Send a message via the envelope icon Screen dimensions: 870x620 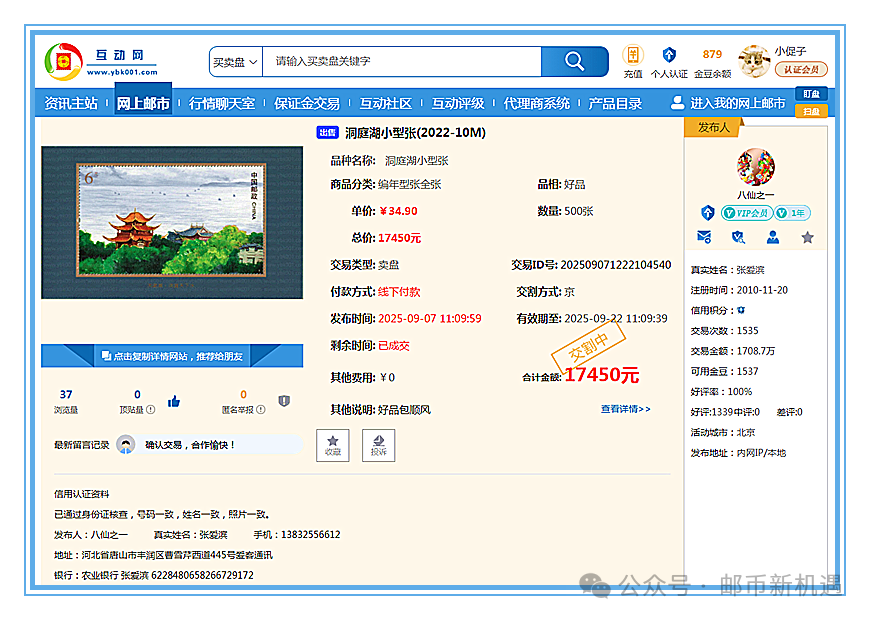(x=704, y=238)
